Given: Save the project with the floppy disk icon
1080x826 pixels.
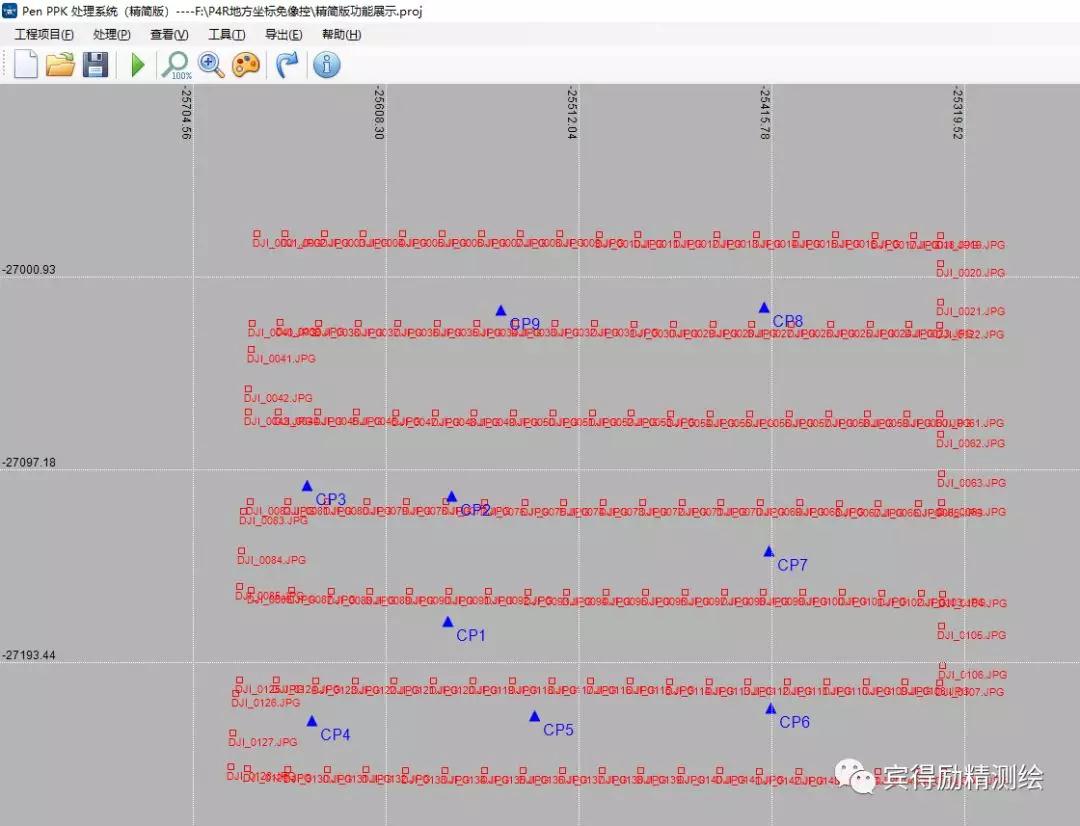Looking at the screenshot, I should click(95, 65).
